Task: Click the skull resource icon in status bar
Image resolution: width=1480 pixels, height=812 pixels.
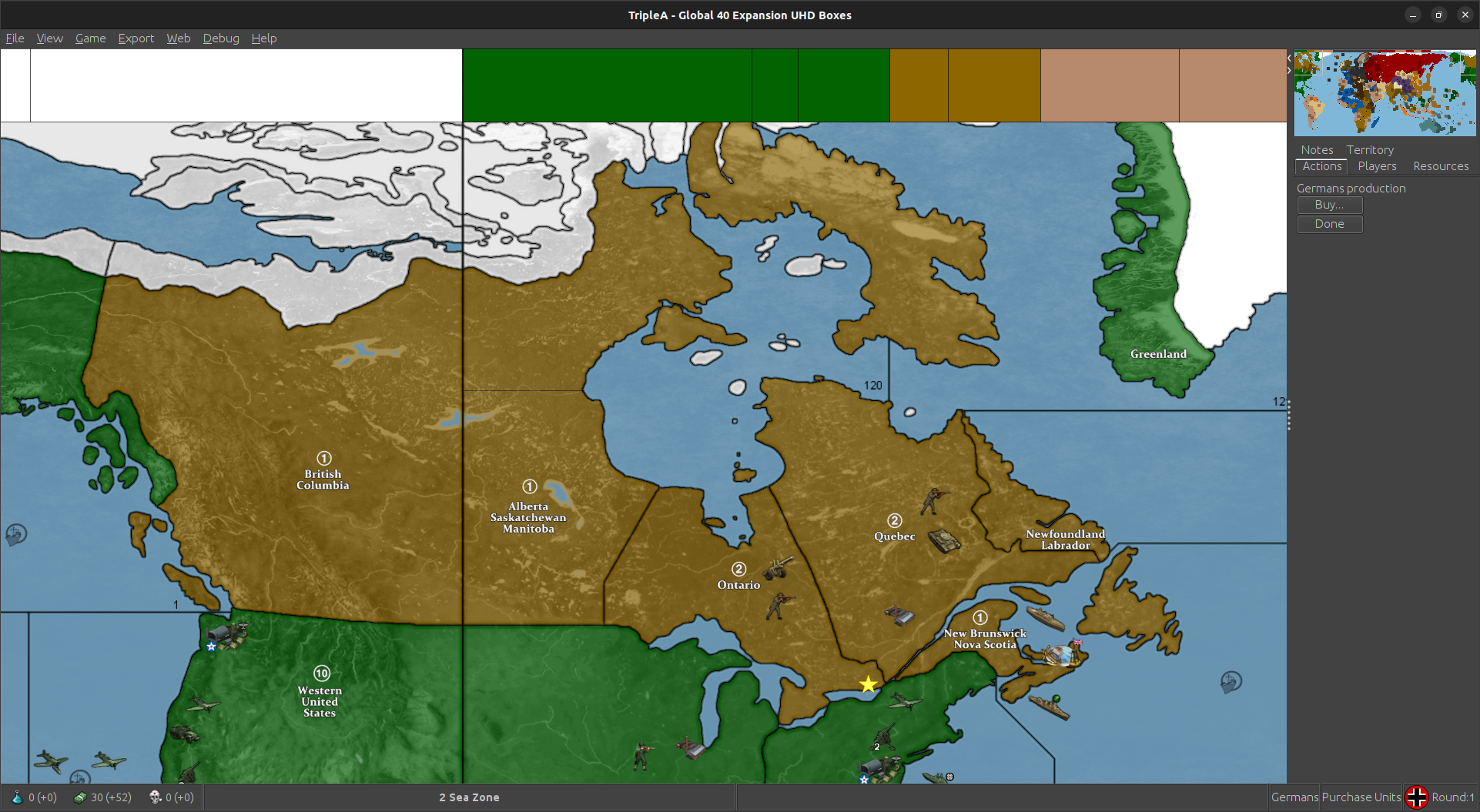Action: coord(156,797)
